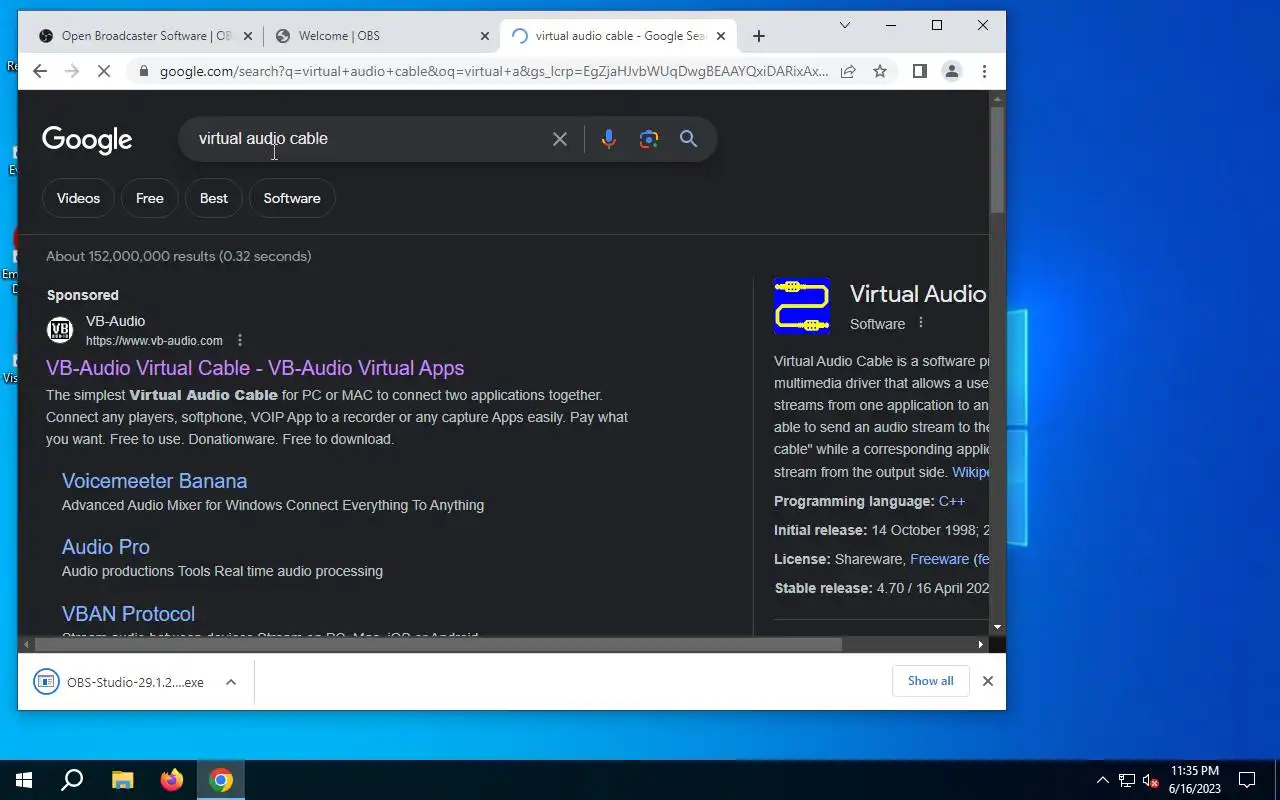Viewport: 1280px width, 800px height.
Task: Show all downloads
Action: coord(931,681)
